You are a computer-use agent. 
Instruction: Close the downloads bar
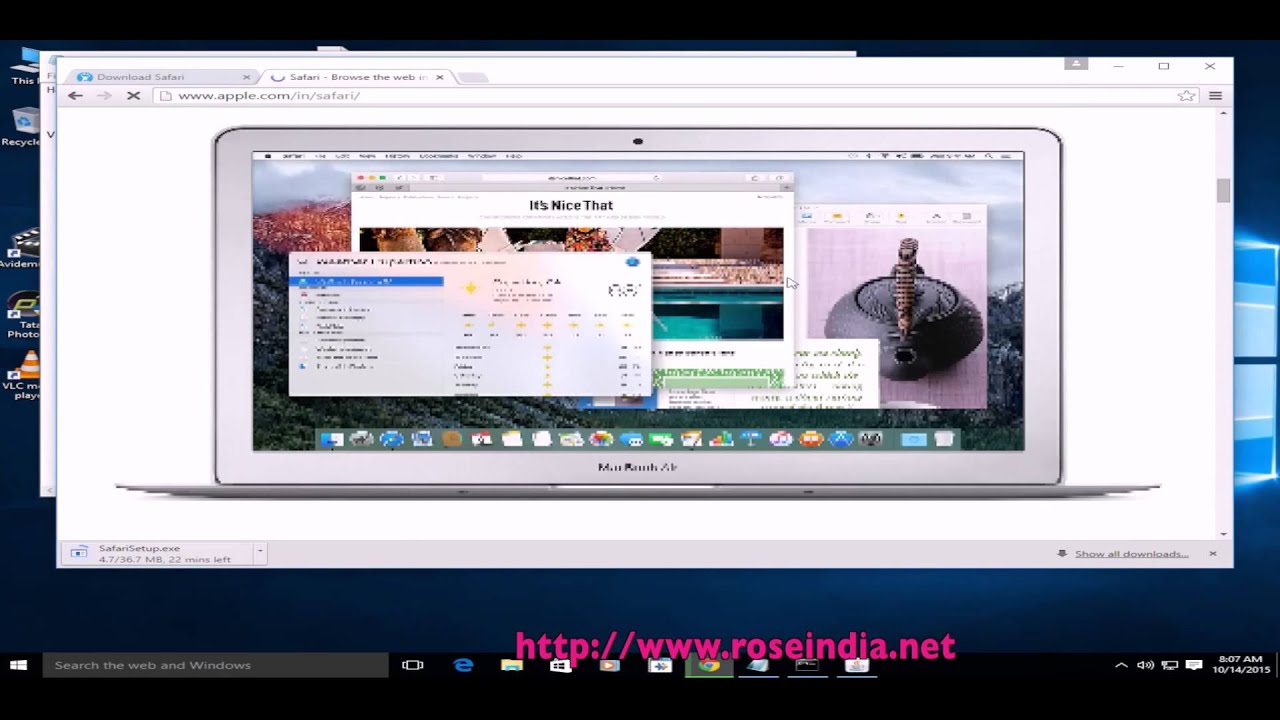(1212, 553)
